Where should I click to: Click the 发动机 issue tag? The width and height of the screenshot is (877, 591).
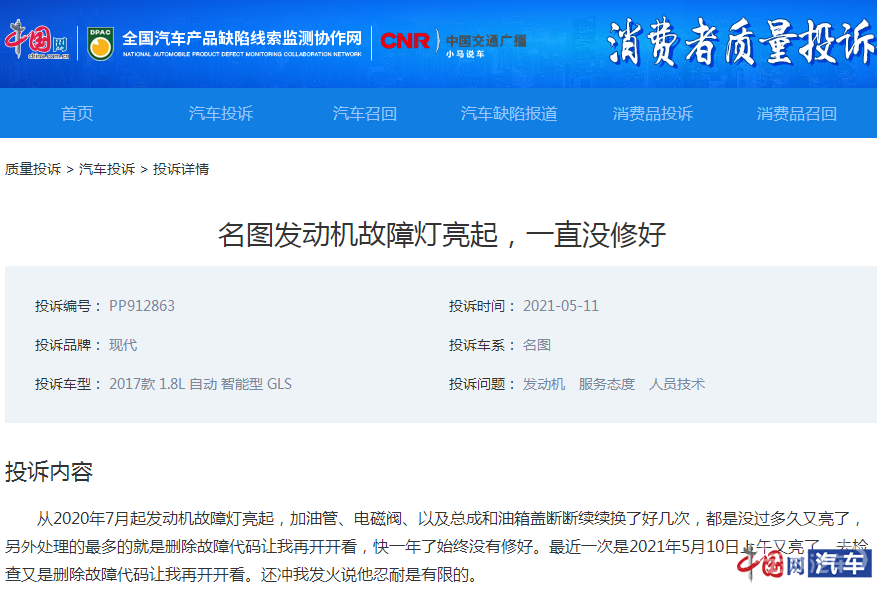[x=544, y=384]
